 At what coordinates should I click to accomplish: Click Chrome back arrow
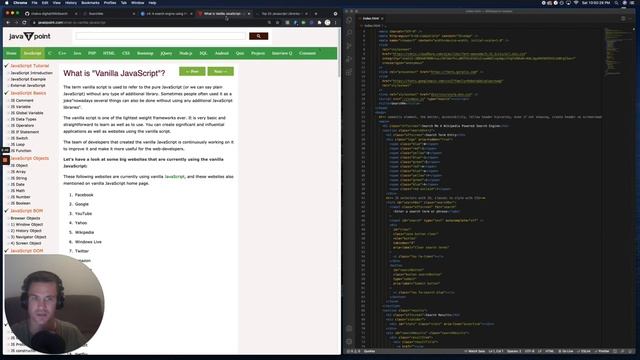8,22
